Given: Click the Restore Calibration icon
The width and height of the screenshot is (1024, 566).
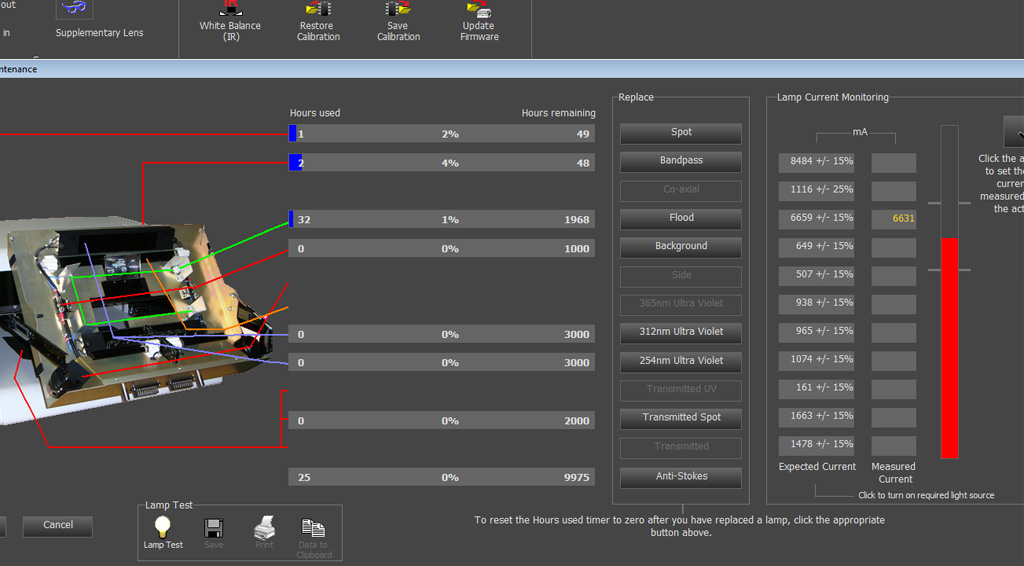Looking at the screenshot, I should 318,9.
